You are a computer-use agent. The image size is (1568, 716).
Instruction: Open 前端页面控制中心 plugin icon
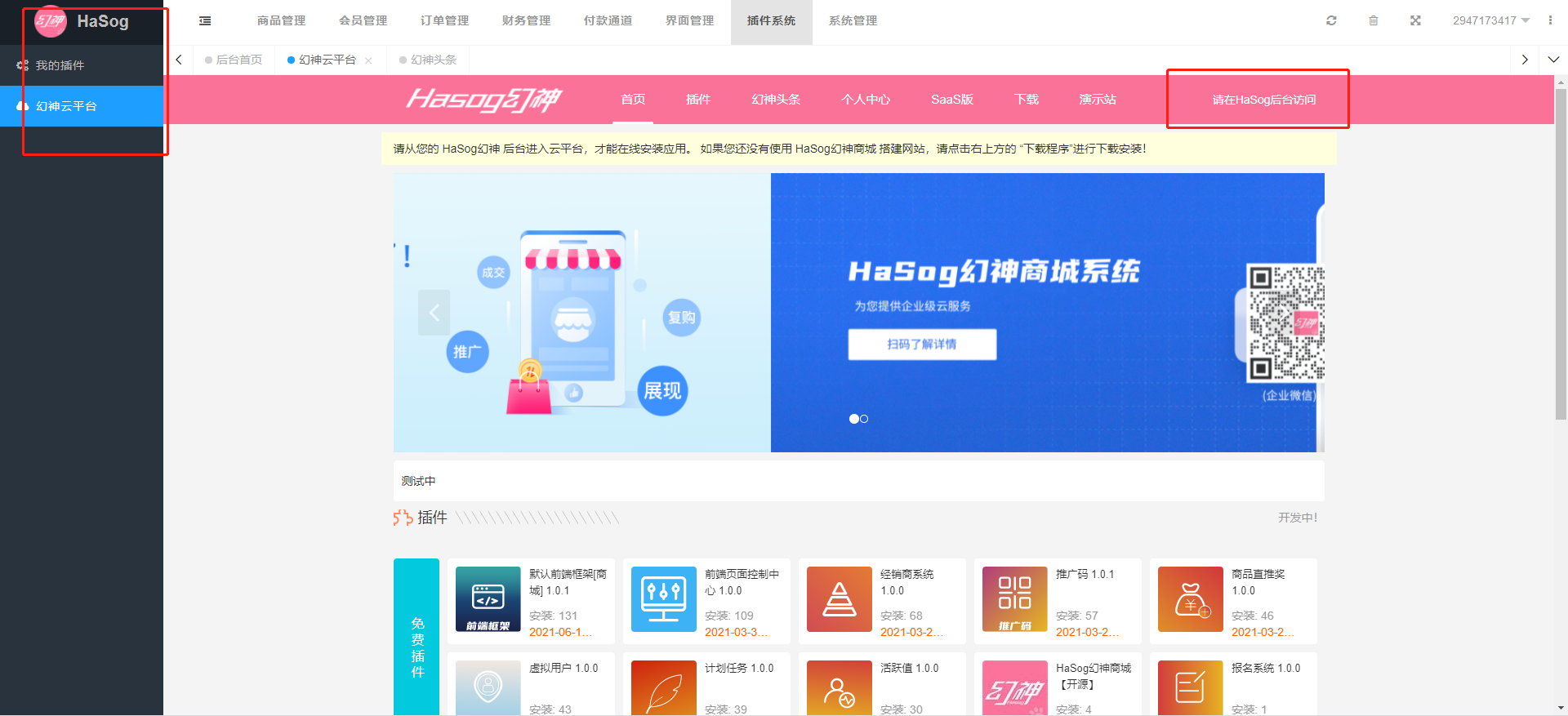(x=664, y=599)
